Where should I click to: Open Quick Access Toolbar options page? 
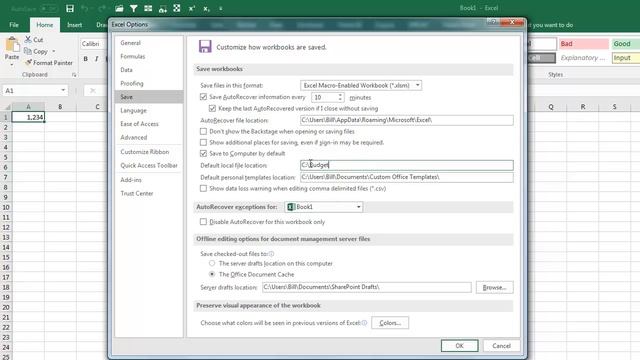(x=149, y=165)
